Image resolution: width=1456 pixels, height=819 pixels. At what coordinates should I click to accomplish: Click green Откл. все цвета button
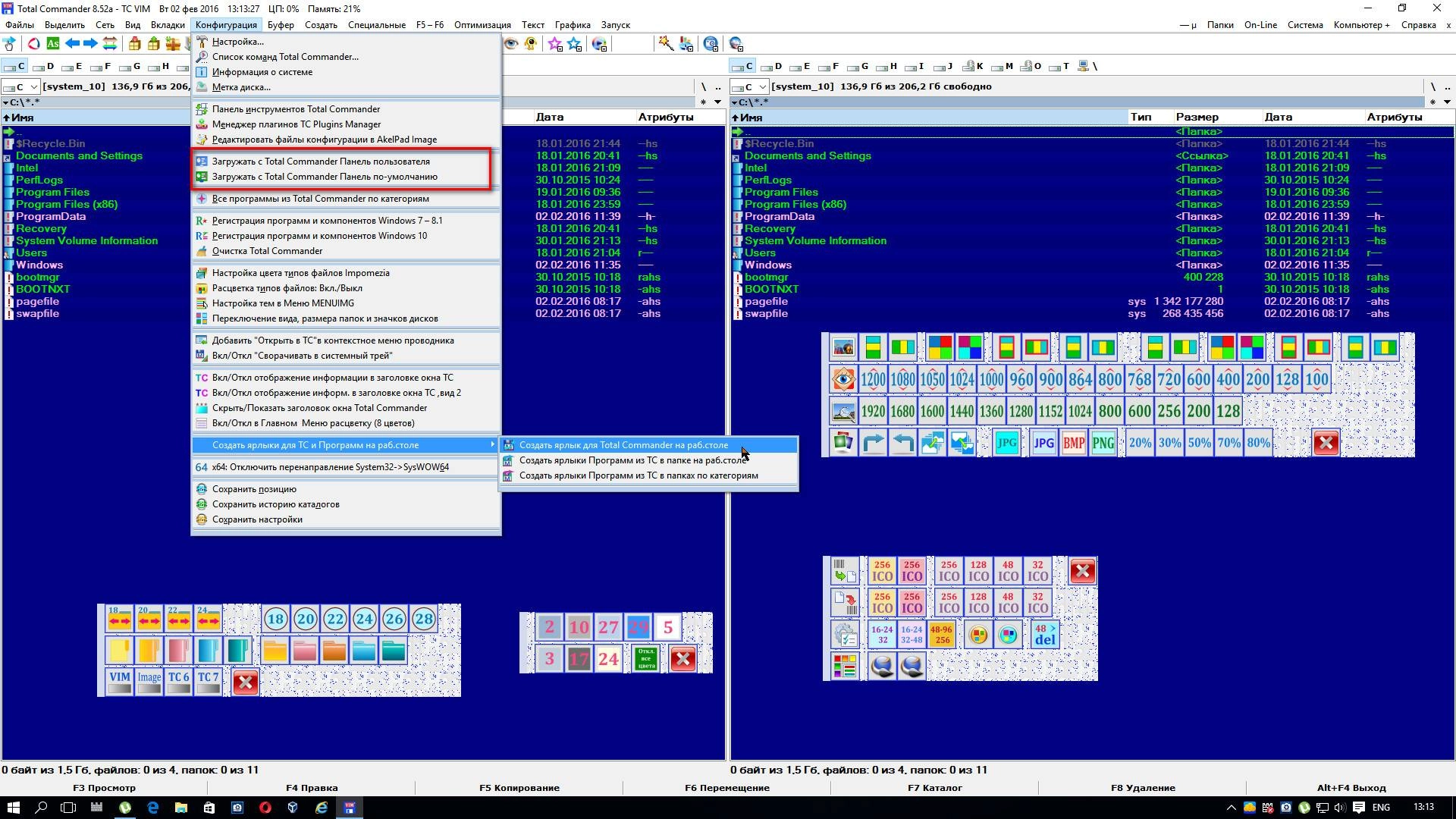pyautogui.click(x=646, y=658)
